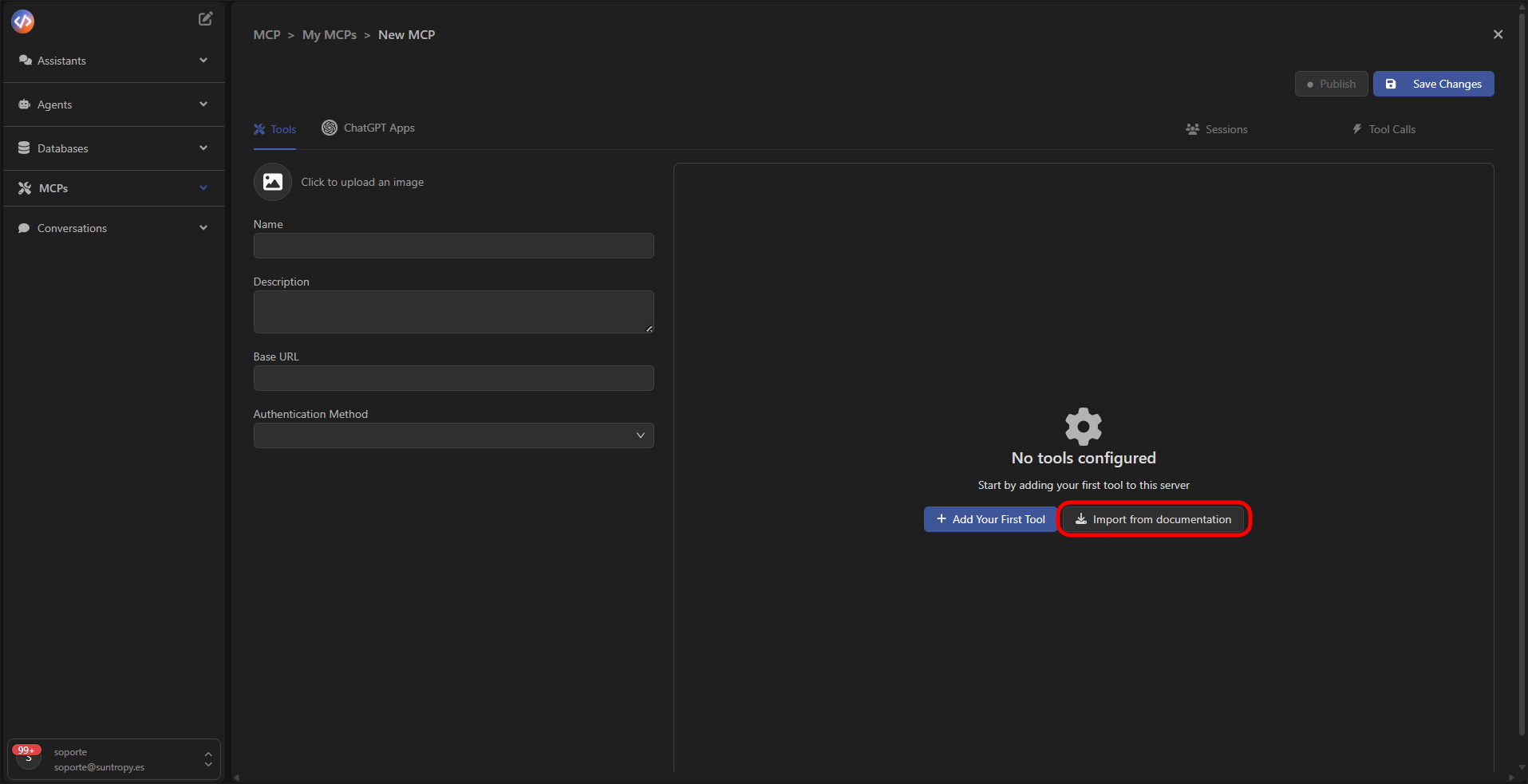Screen dimensions: 1528x784
Task: Select the Databases icon in the sidebar
Action: [x=24, y=148]
